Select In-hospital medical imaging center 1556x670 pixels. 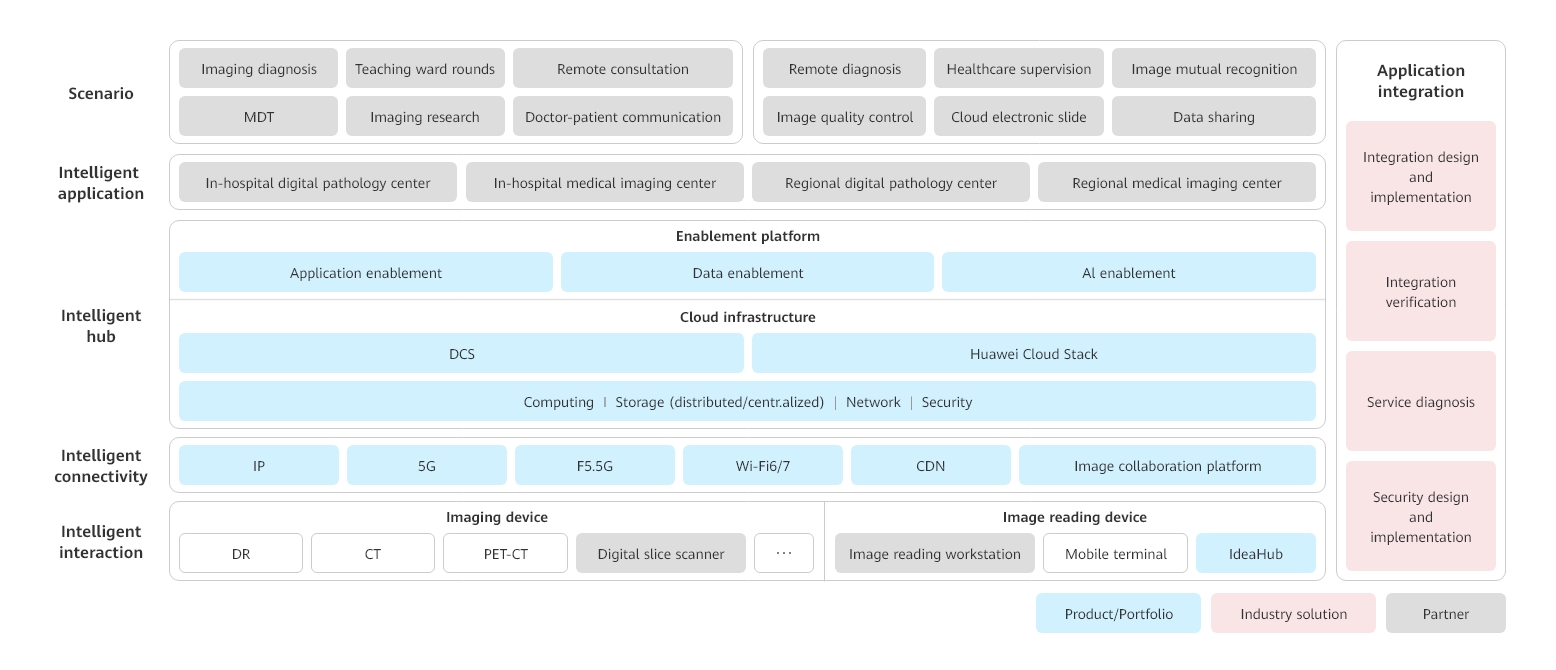605,183
